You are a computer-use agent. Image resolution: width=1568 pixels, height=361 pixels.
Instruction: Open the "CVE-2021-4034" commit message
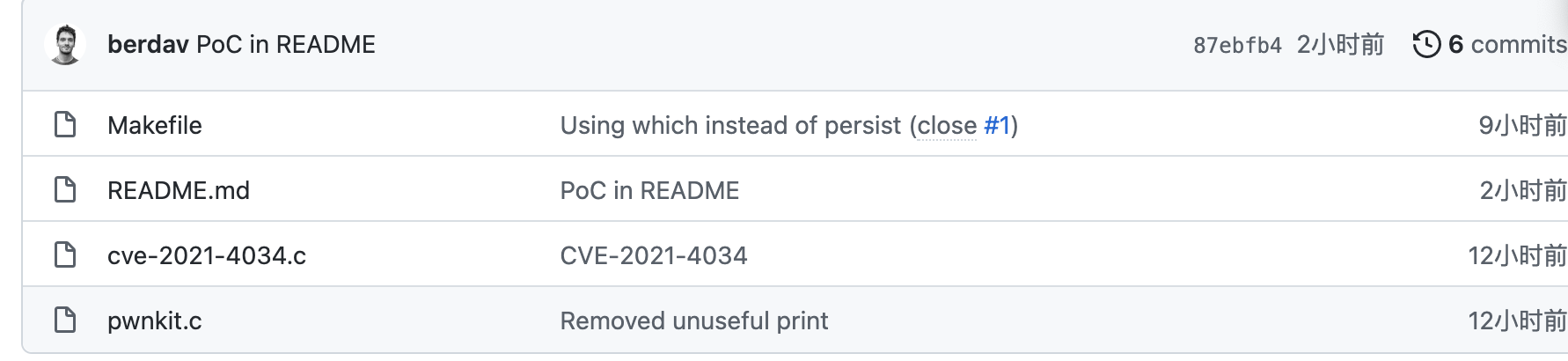point(654,256)
